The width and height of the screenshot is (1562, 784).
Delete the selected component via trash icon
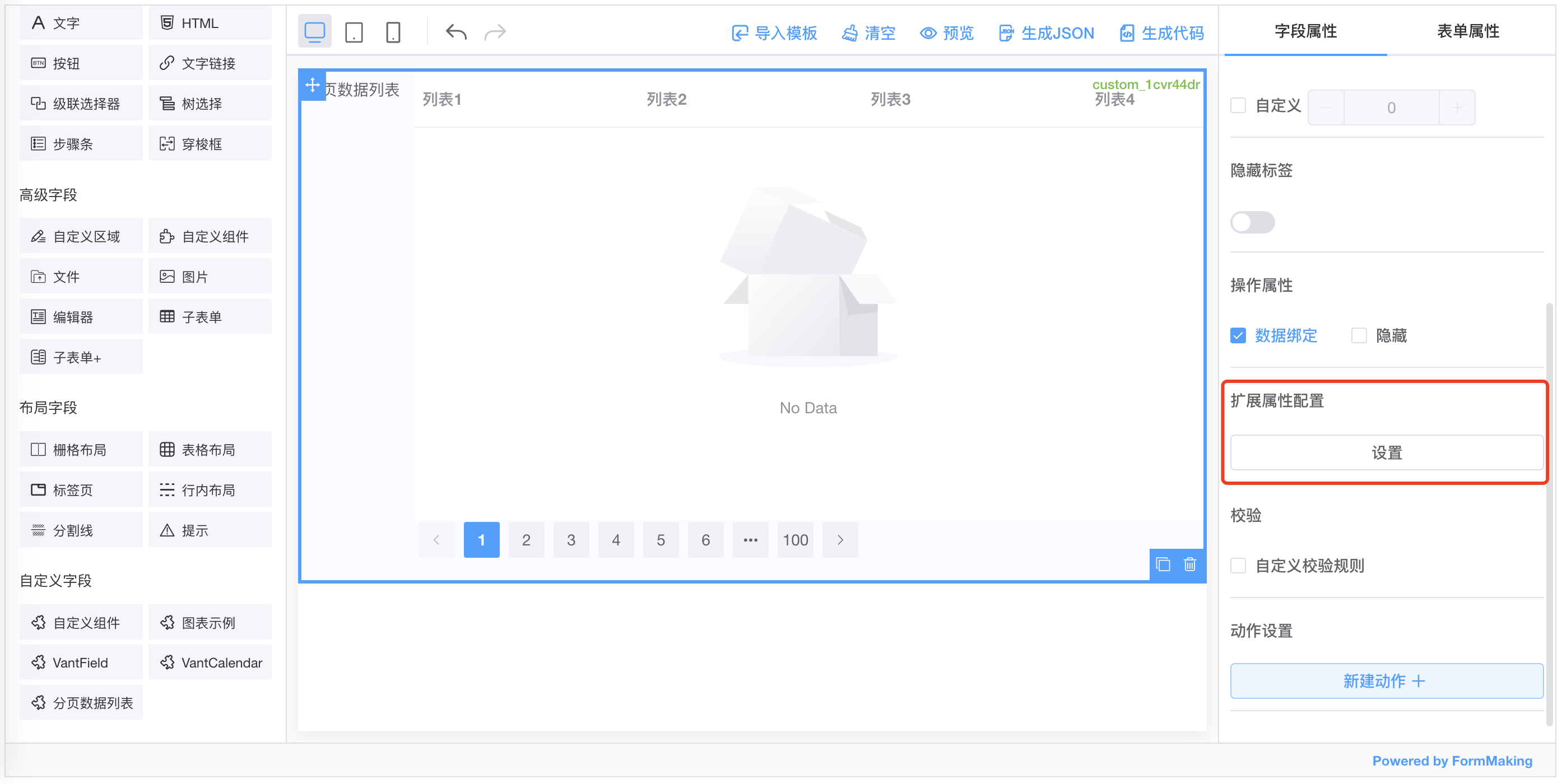coord(1189,564)
